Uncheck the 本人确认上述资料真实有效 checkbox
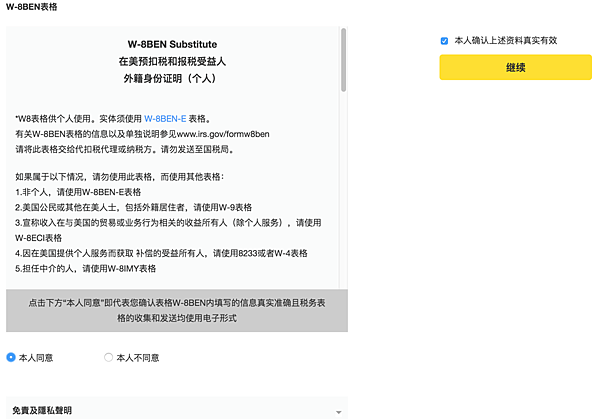The height and width of the screenshot is (419, 600). 444,41
